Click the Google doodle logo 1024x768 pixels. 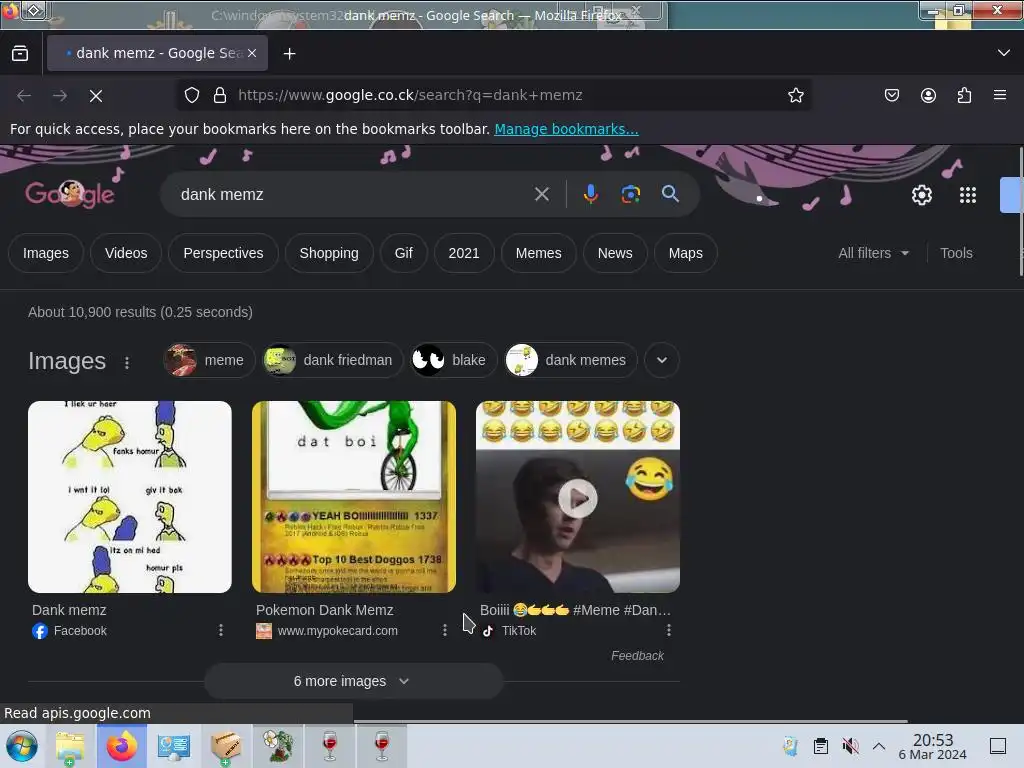70,194
